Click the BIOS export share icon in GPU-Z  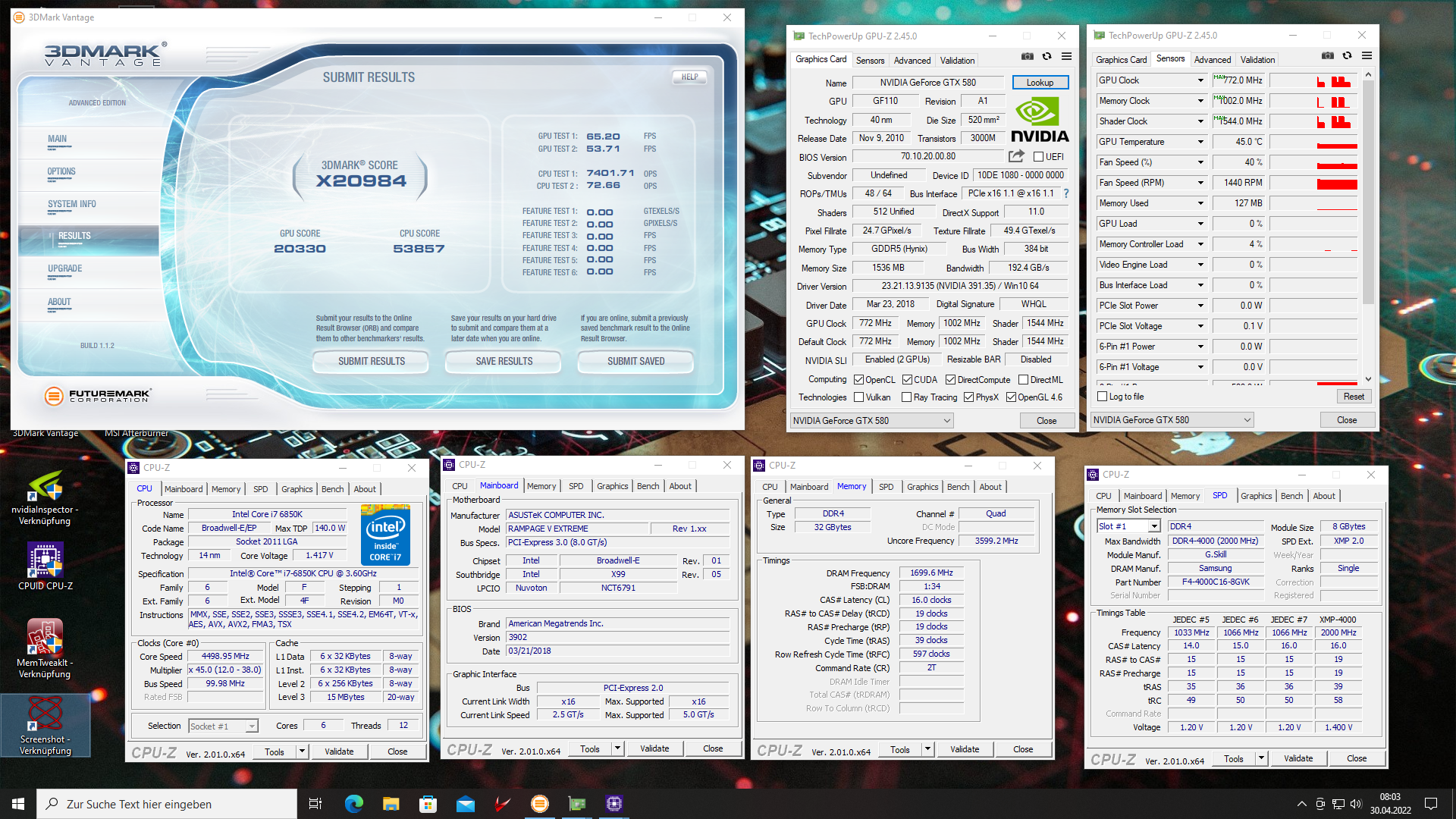coord(1016,156)
